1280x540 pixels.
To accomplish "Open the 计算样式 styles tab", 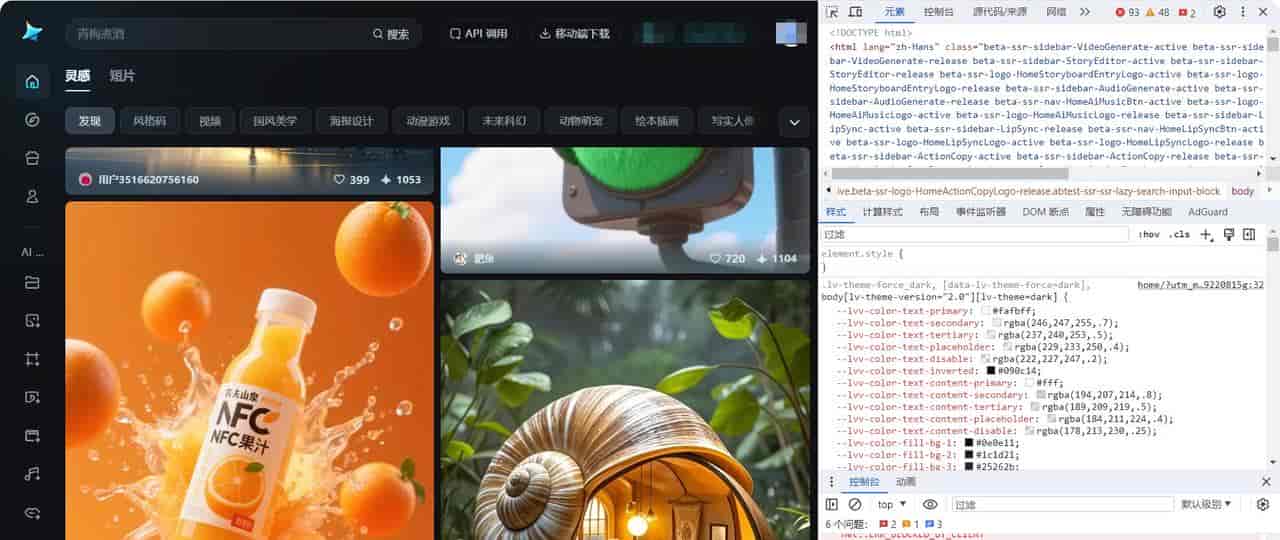I will (882, 212).
